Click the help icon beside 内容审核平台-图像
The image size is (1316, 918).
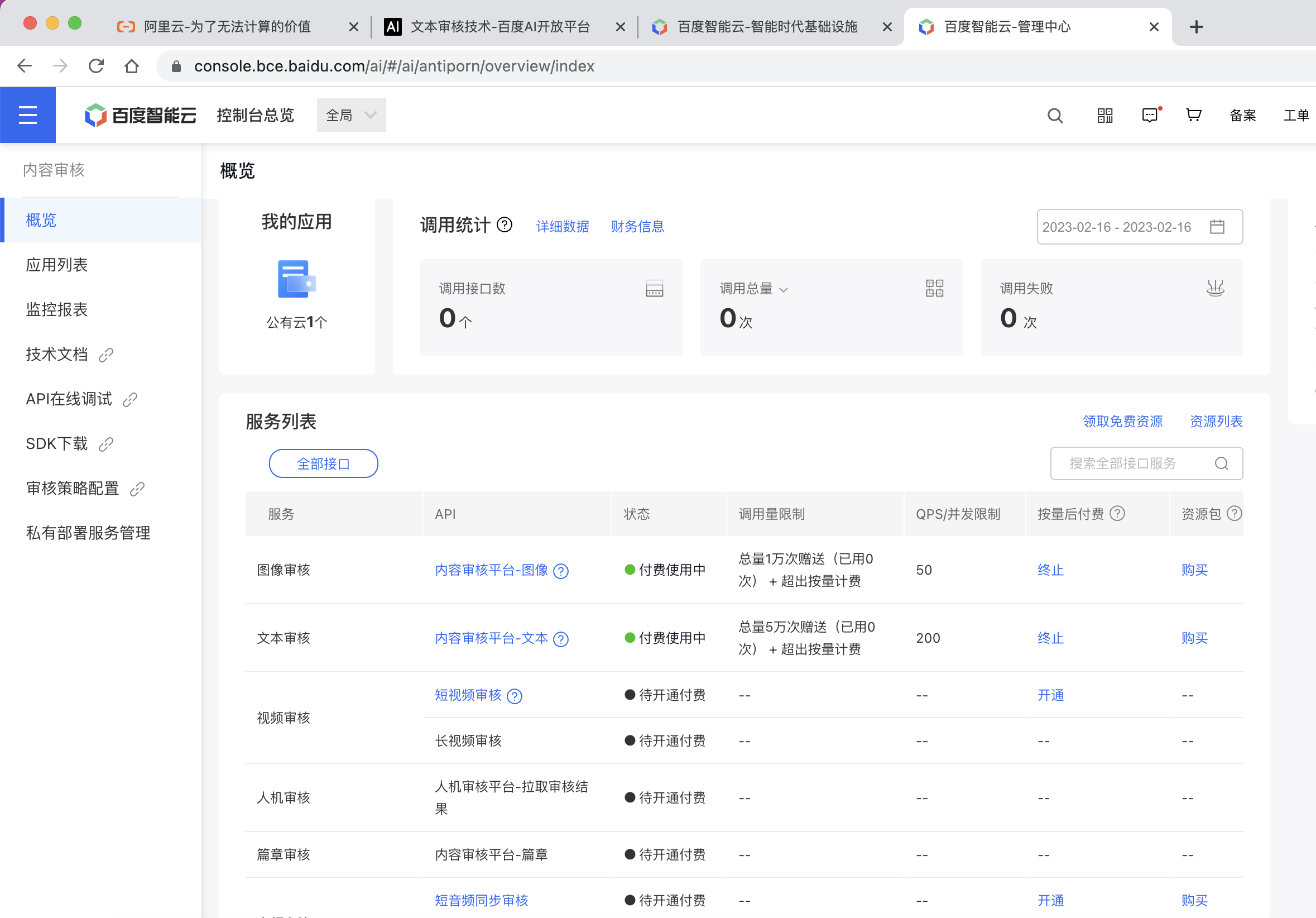click(x=561, y=571)
